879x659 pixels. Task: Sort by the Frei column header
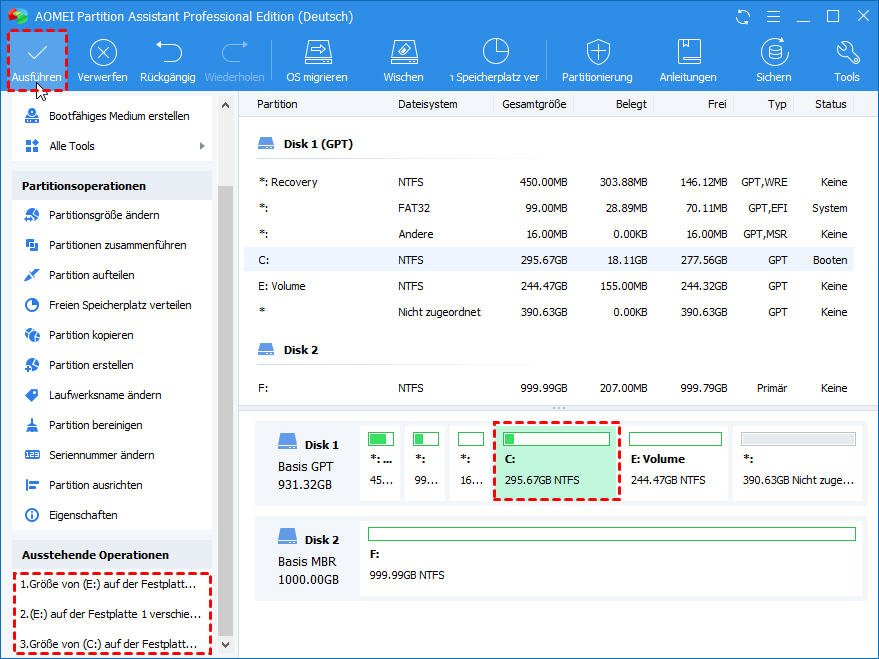[717, 104]
